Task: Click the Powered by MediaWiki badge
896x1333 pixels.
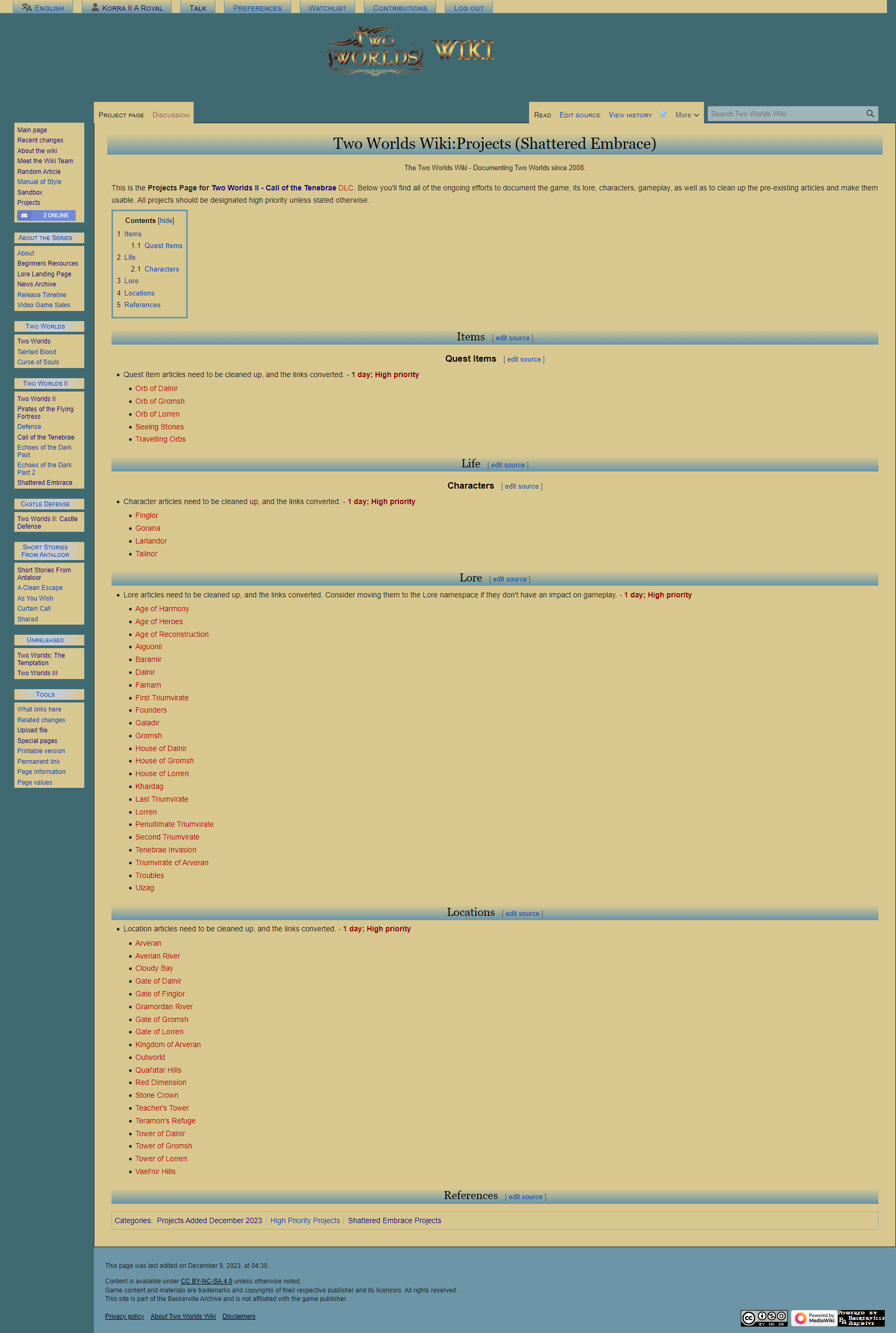Action: (814, 1318)
